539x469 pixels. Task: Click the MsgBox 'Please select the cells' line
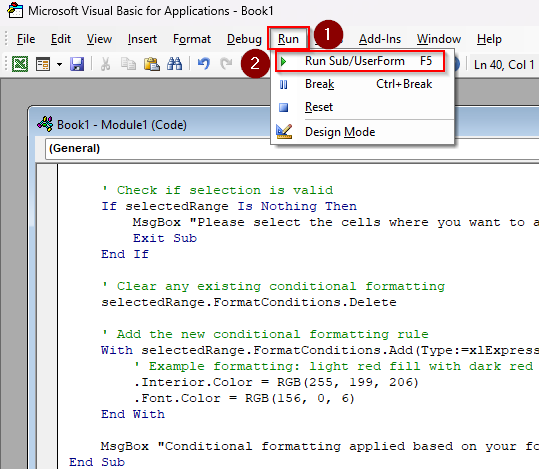coord(336,222)
